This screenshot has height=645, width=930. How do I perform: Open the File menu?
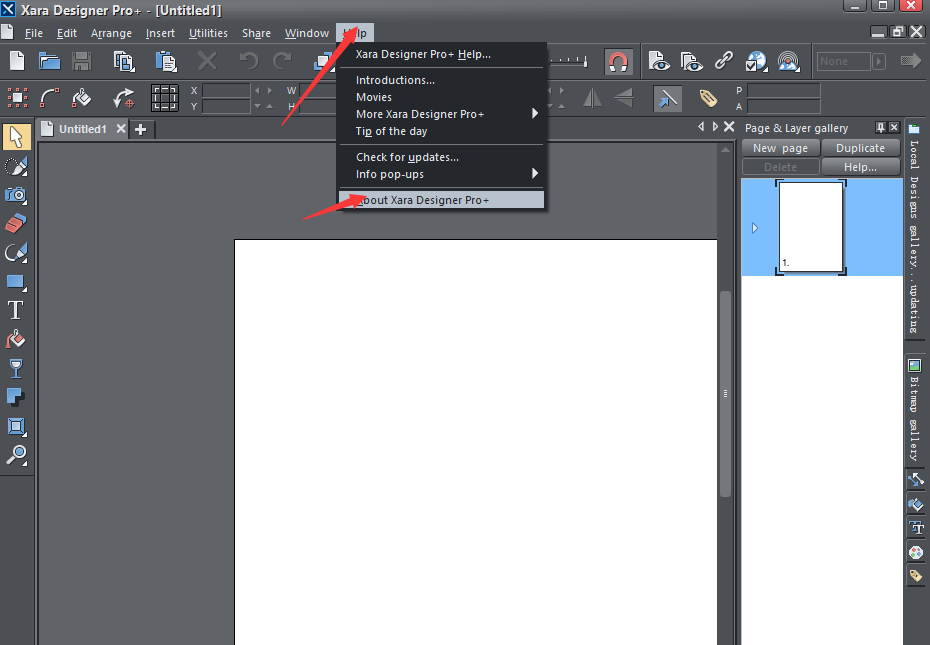[x=33, y=33]
